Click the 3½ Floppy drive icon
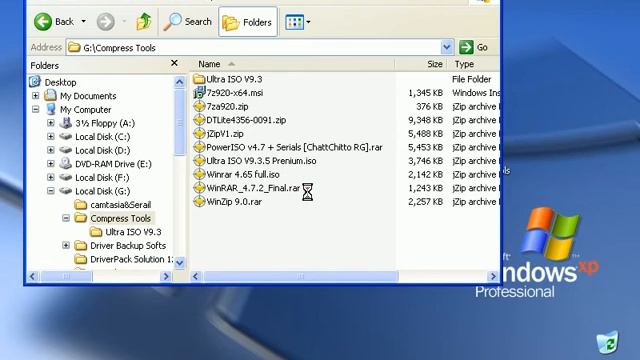Screen dimensions: 640x360 click(x=66, y=122)
